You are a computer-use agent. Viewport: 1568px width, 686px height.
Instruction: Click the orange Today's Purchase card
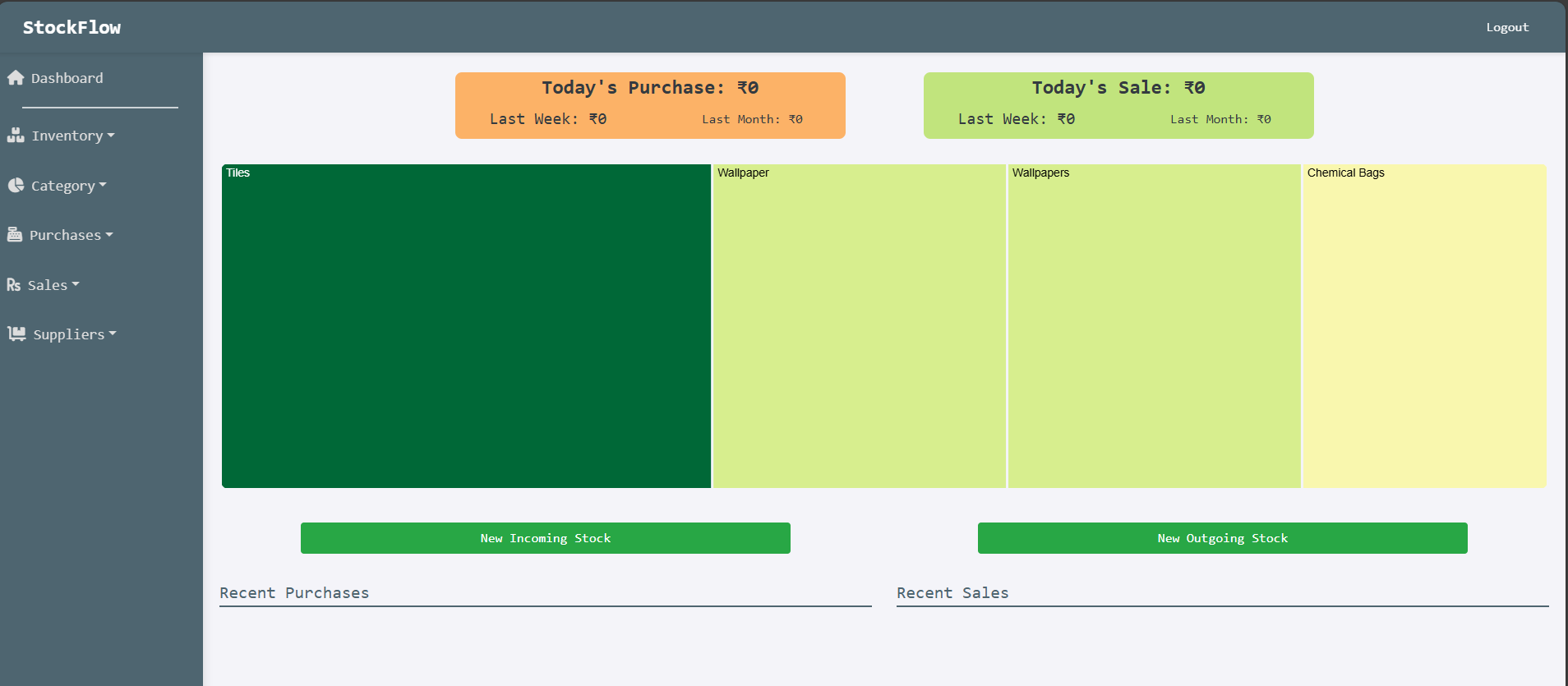tap(650, 105)
